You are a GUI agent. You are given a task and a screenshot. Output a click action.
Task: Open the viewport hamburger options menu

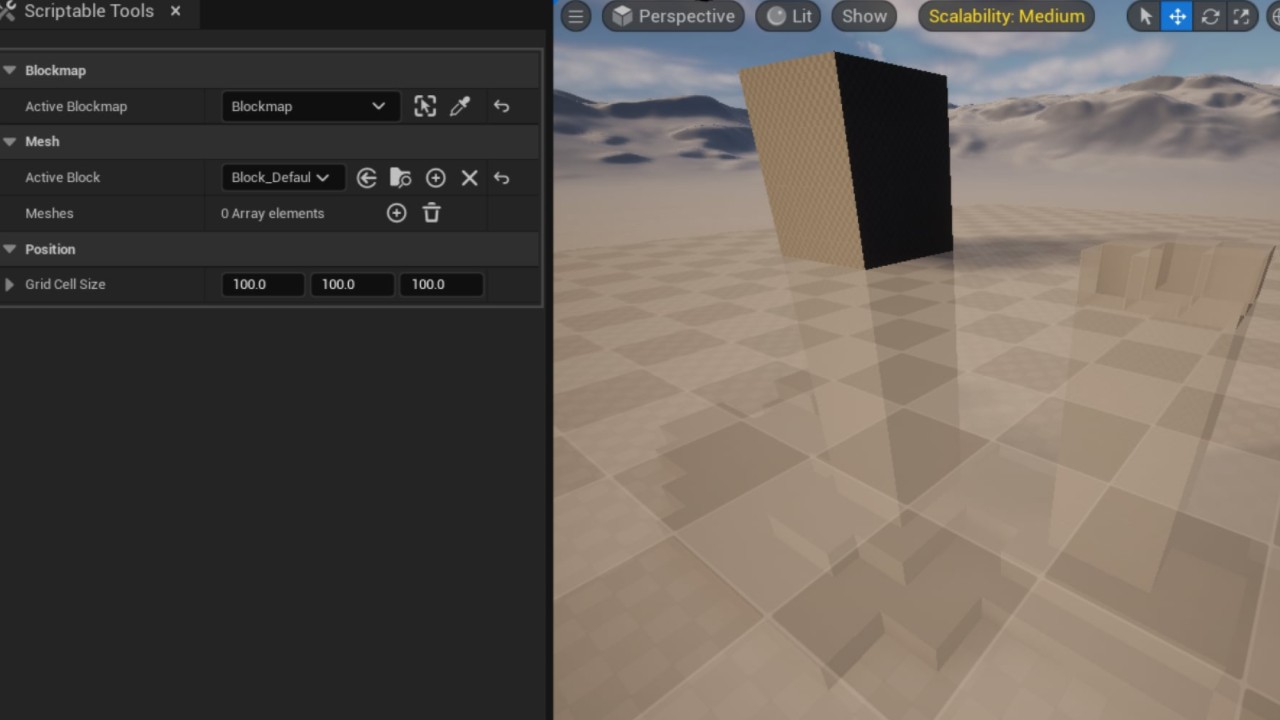click(575, 16)
